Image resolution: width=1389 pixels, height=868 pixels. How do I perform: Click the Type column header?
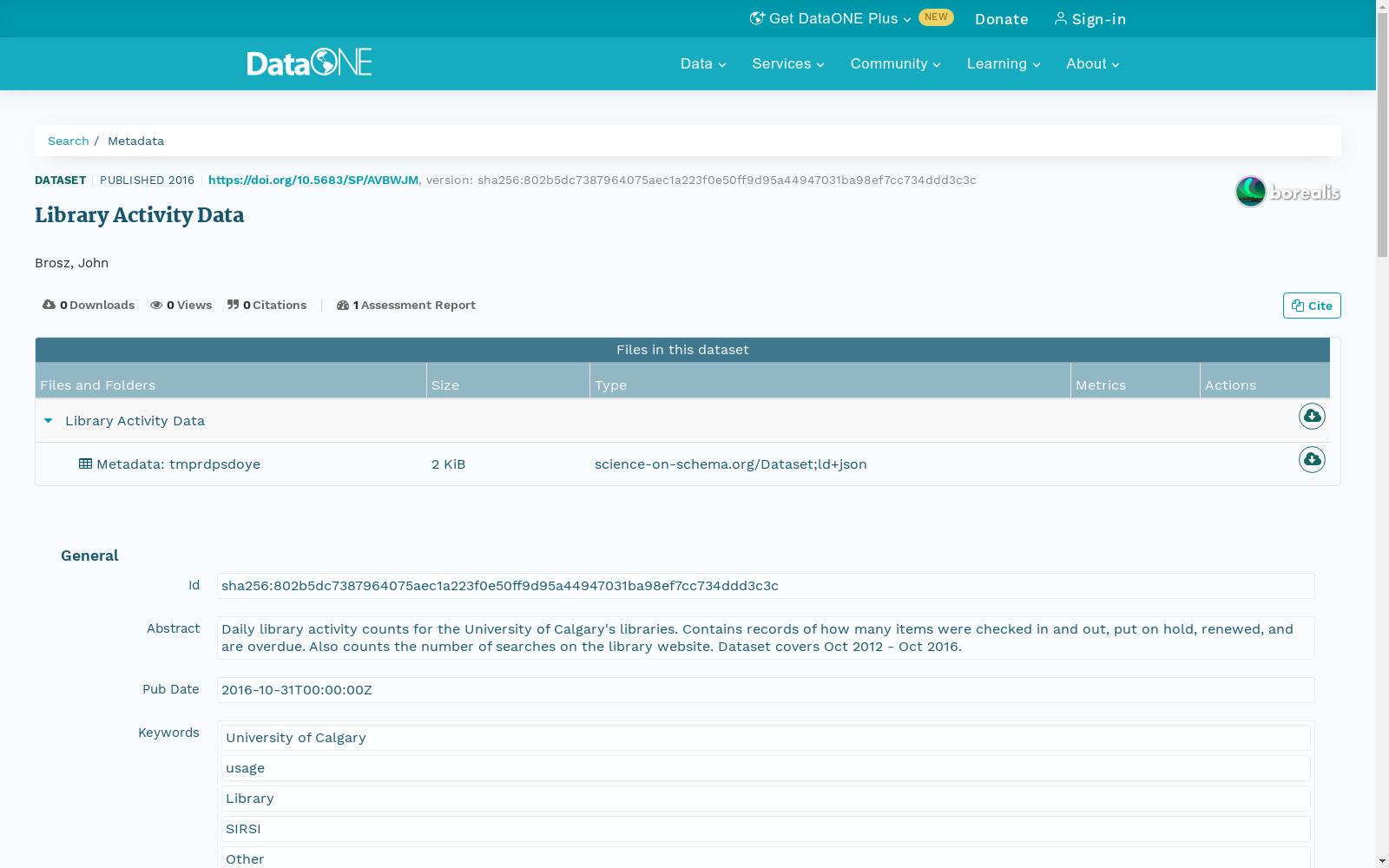[830, 381]
